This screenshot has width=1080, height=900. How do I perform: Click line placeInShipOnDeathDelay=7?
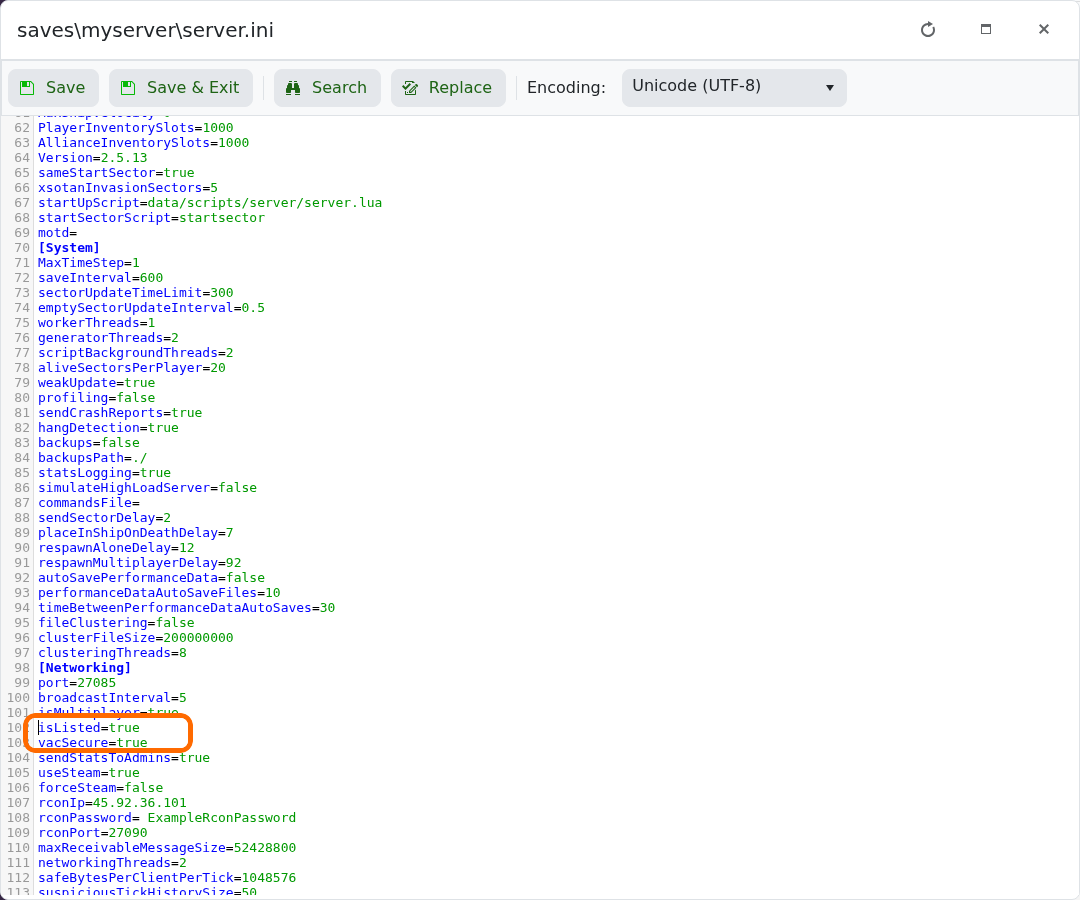click(136, 533)
